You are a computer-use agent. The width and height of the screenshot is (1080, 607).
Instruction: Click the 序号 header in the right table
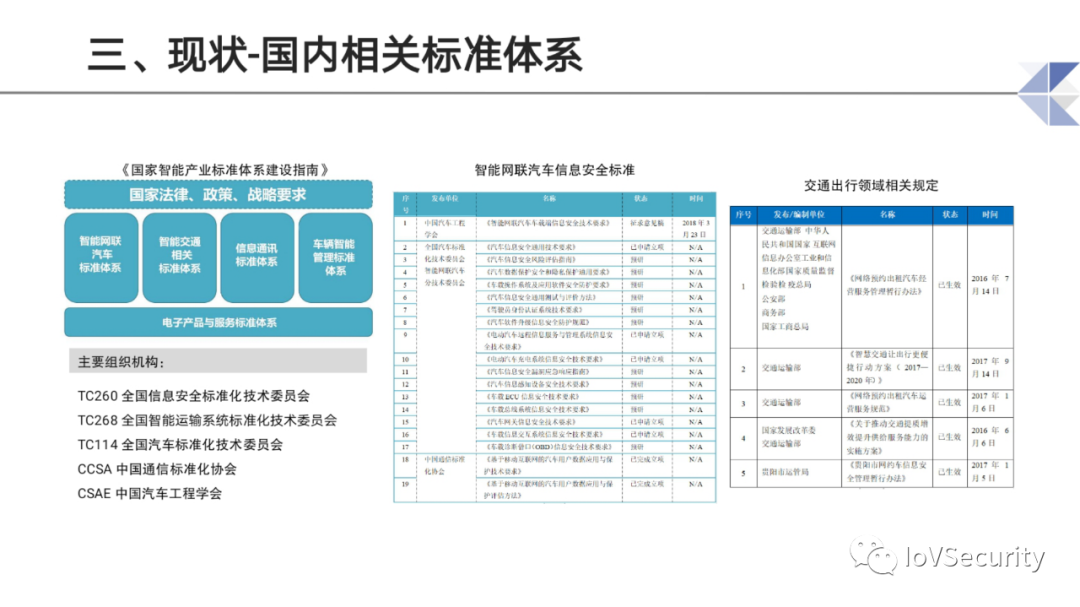click(x=743, y=215)
